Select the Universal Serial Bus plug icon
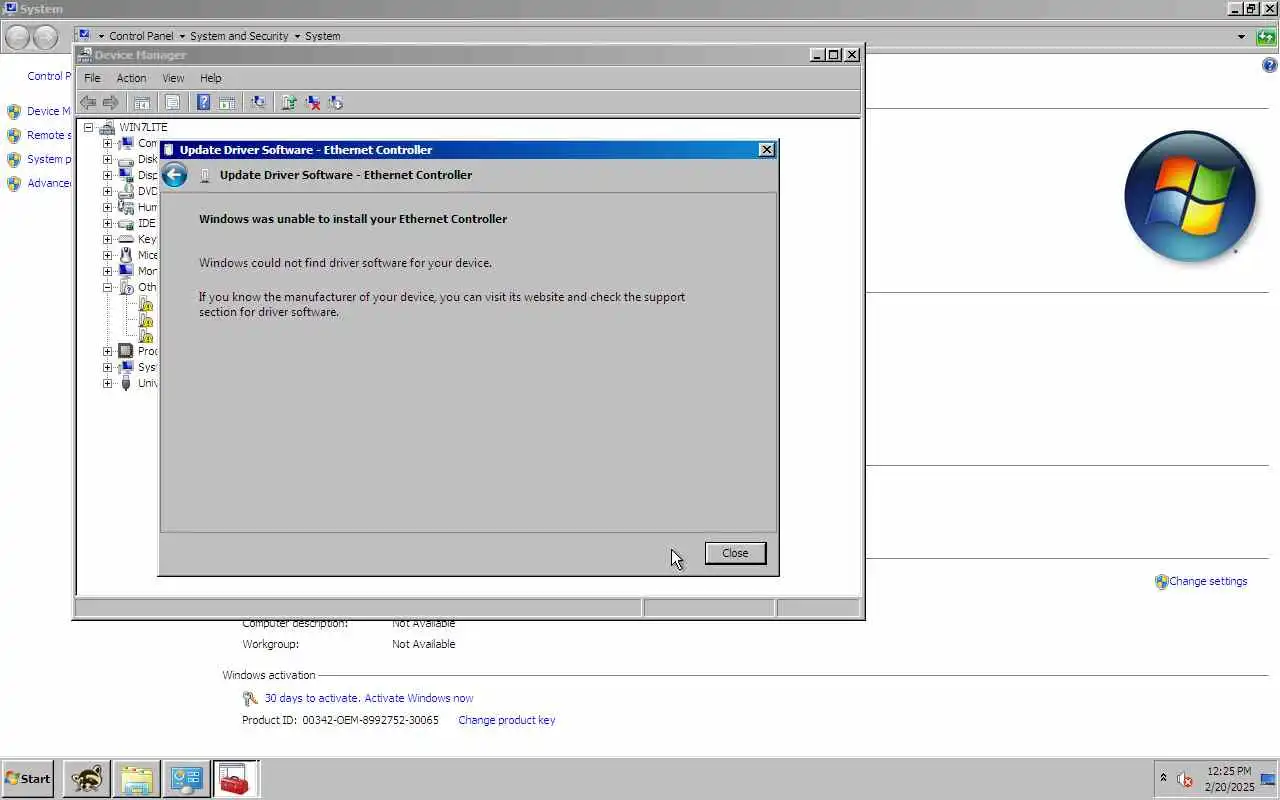 tap(125, 383)
